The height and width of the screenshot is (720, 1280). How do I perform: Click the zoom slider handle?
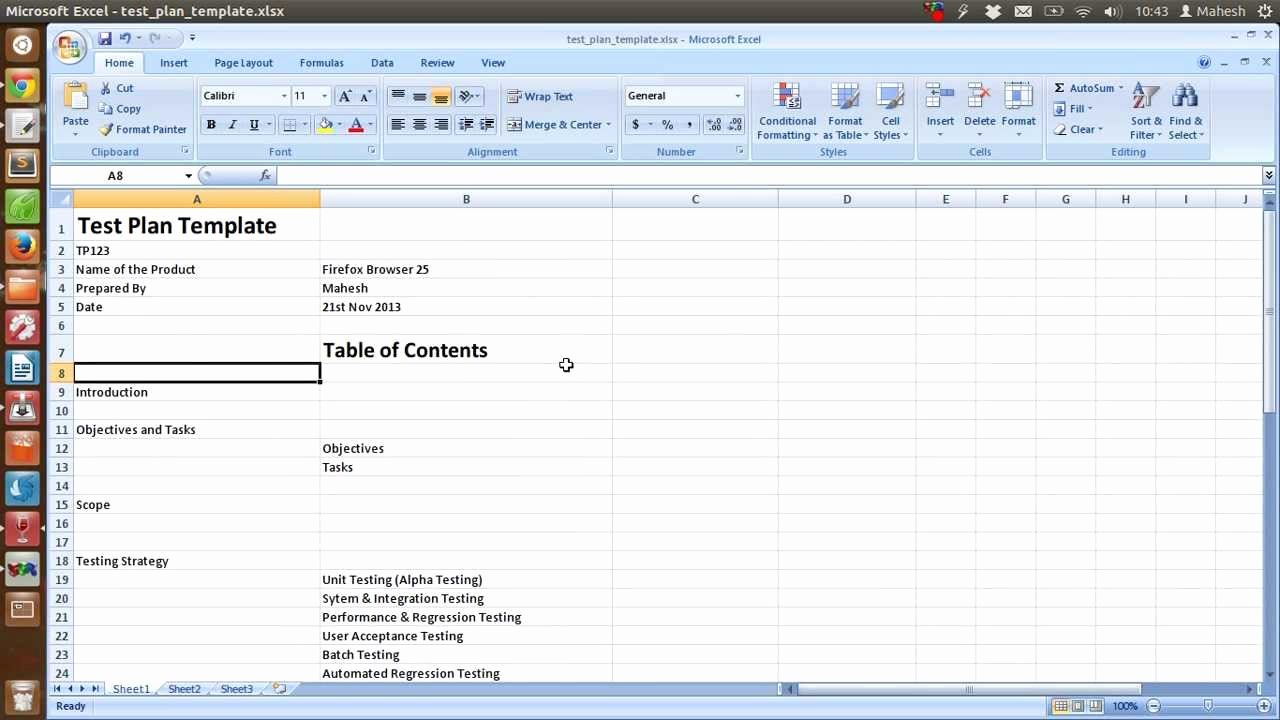point(1208,706)
